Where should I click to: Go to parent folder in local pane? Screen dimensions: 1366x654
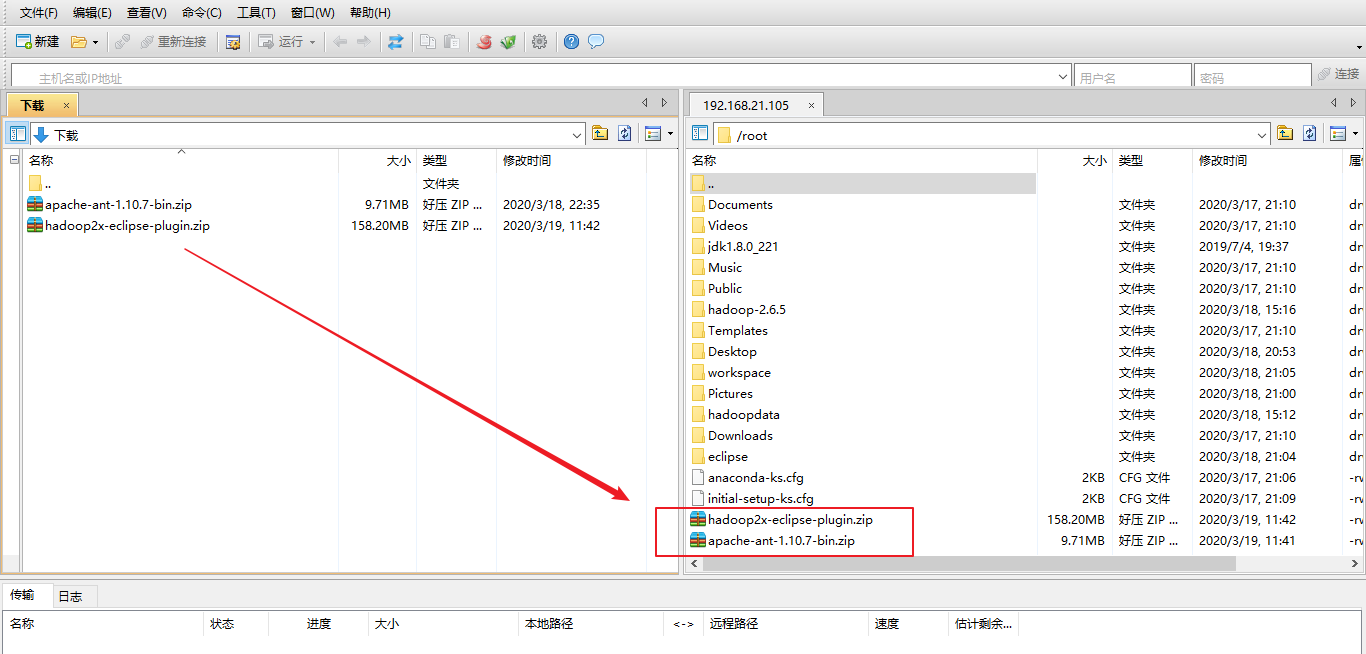click(600, 134)
